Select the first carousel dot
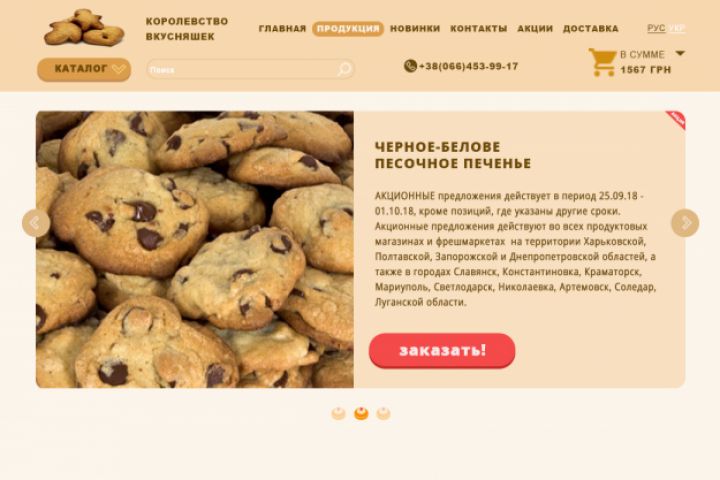Viewport: 720px width, 480px height. point(338,413)
